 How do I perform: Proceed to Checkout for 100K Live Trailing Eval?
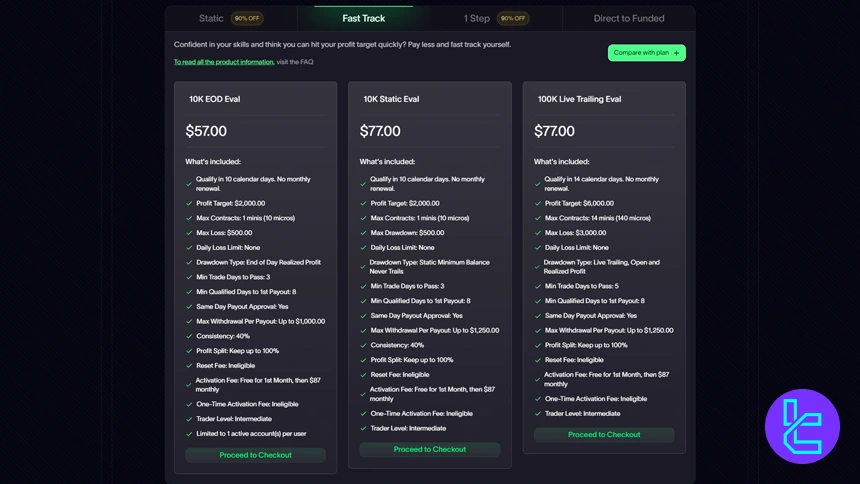[604, 434]
